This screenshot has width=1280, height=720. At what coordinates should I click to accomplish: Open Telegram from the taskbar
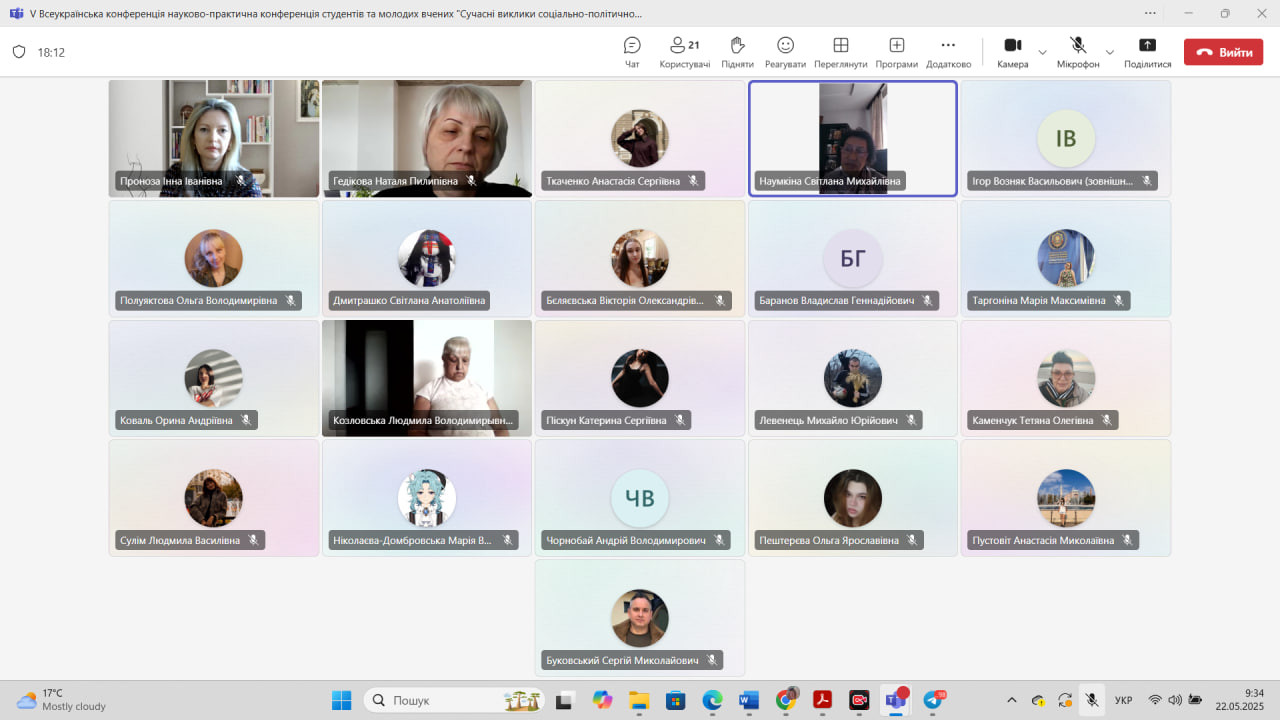point(933,700)
